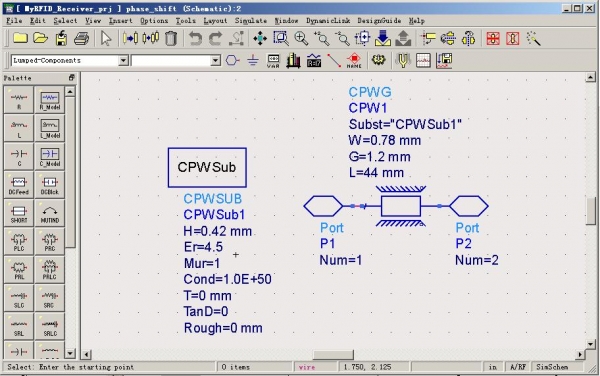This screenshot has width=600, height=376.
Task: Expand the empty component history dropdown
Action: [215, 60]
